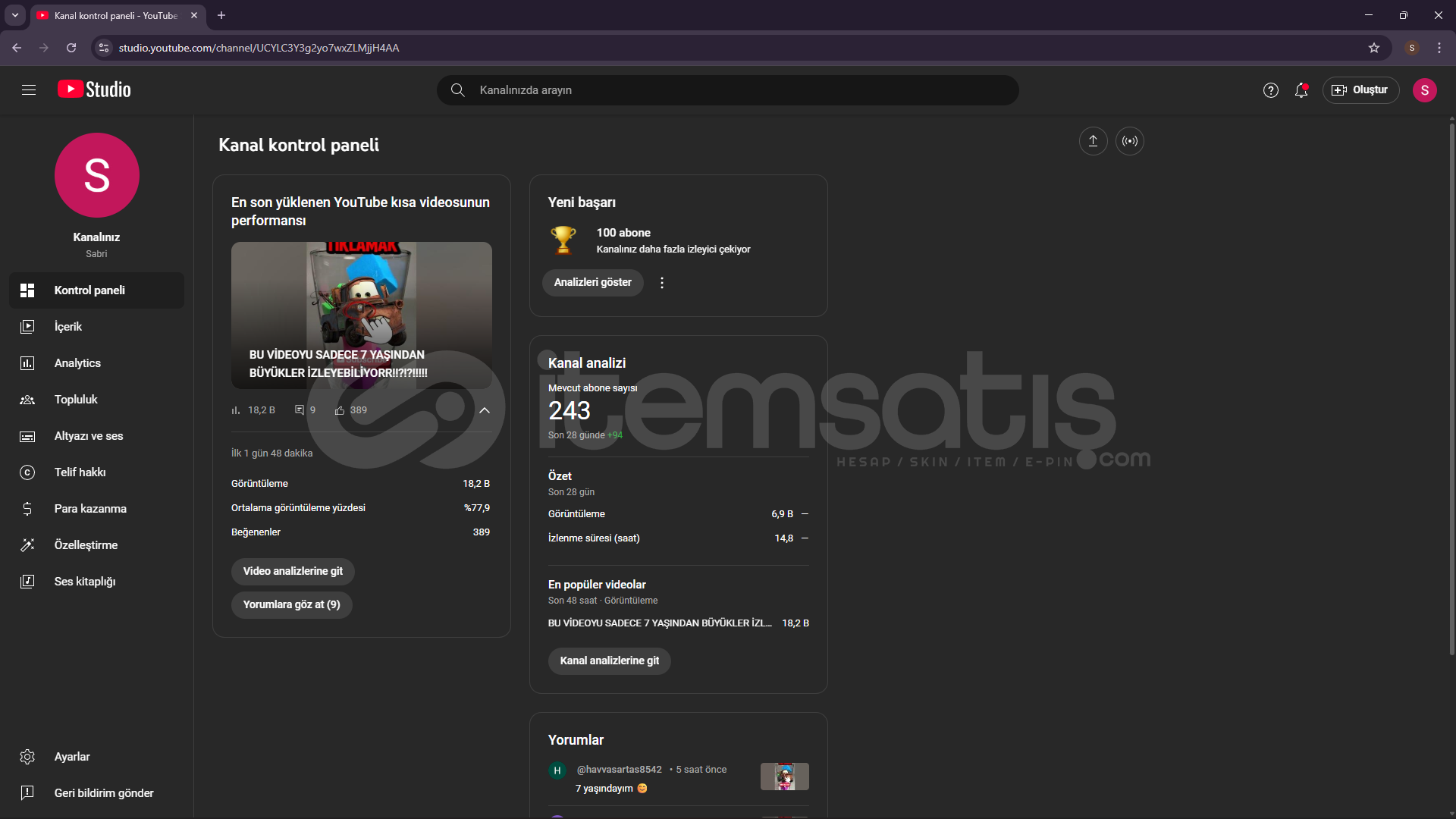
Task: Click the Ses kitaplığı music icon
Action: point(27,582)
